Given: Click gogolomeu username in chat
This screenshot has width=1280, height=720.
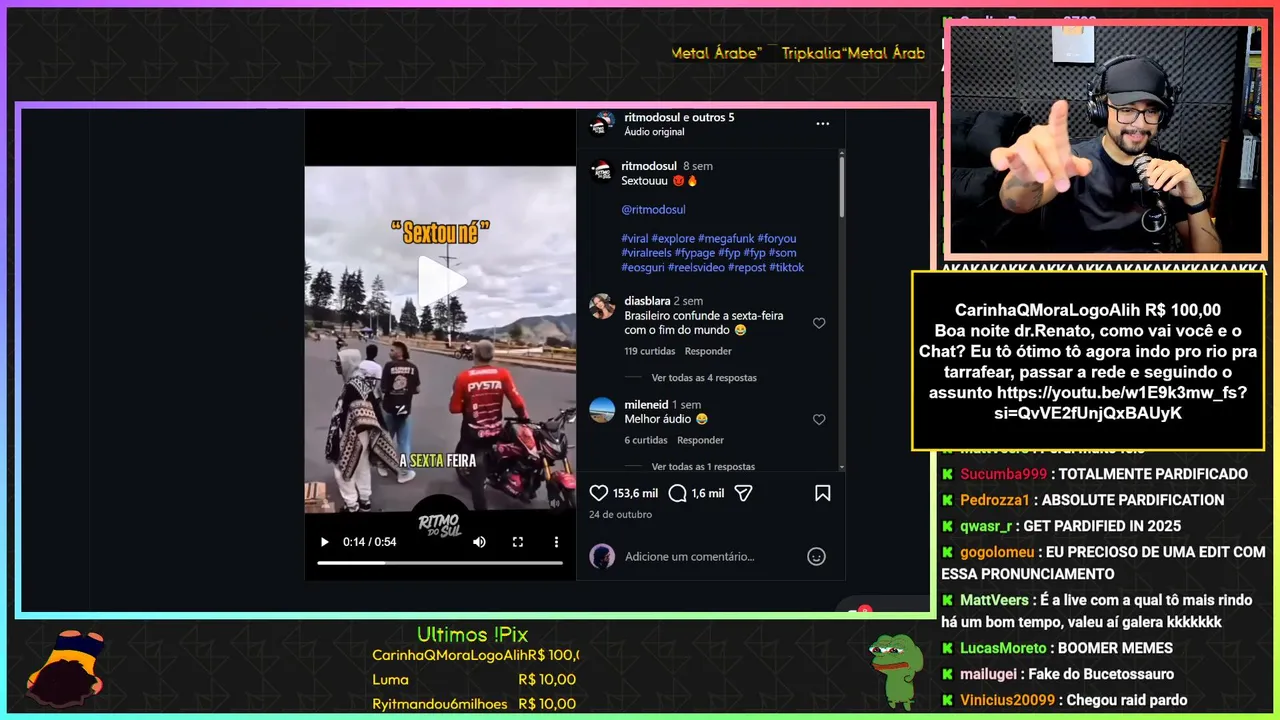Looking at the screenshot, I should tap(997, 552).
